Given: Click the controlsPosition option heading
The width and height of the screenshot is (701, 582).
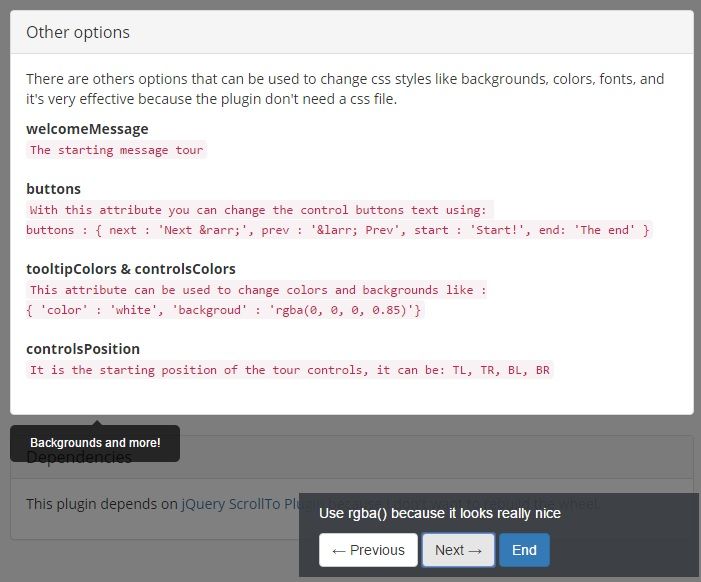Looking at the screenshot, I should coord(83,349).
